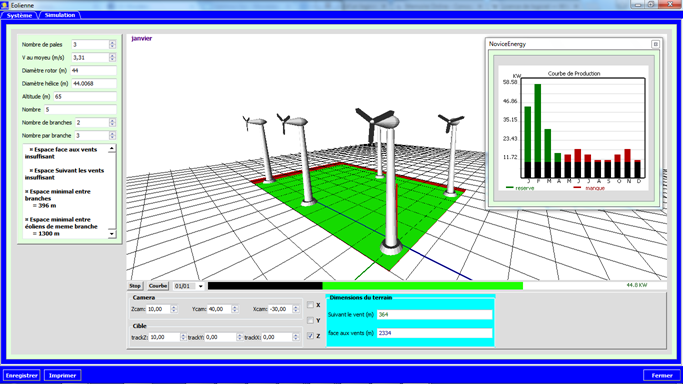Viewport: 683px width, 384px height.
Task: Click the Nombre de branches value field
Action: (92, 123)
